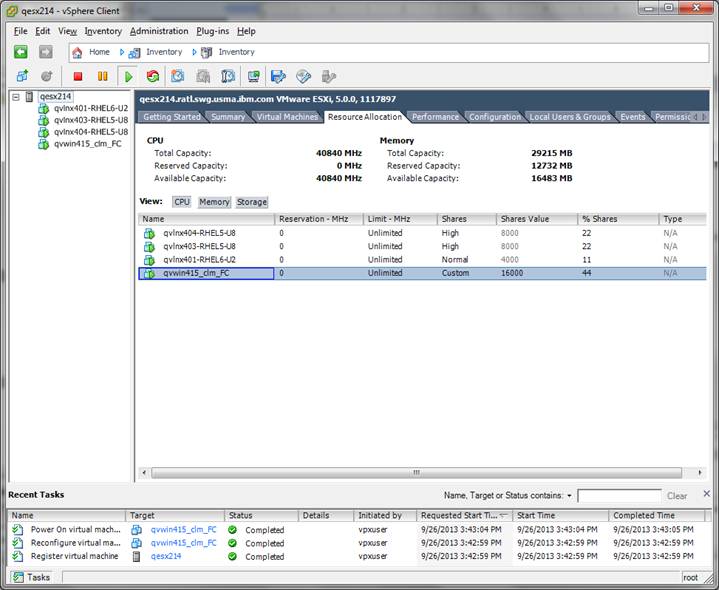719x590 pixels.
Task: Sort tasks by Requested Start Time column
Action: pyautogui.click(x=465, y=516)
